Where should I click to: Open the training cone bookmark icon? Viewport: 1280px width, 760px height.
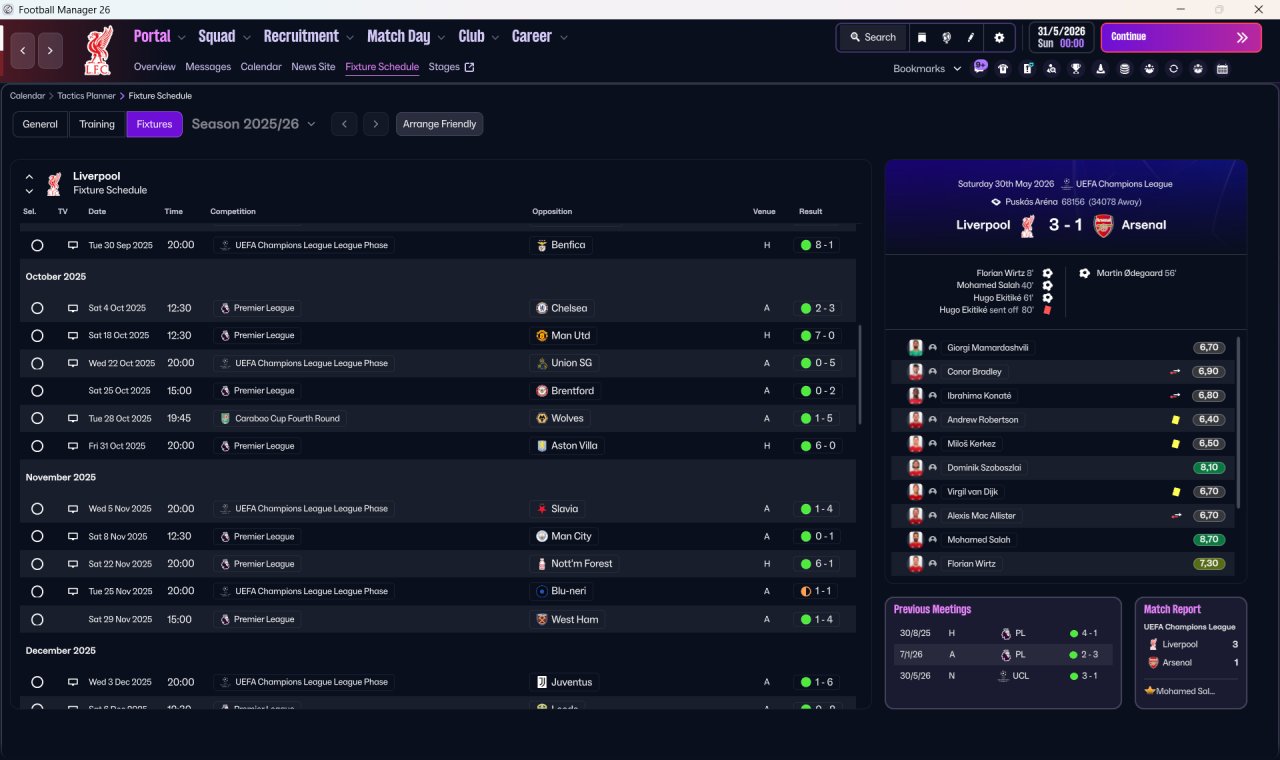1100,69
